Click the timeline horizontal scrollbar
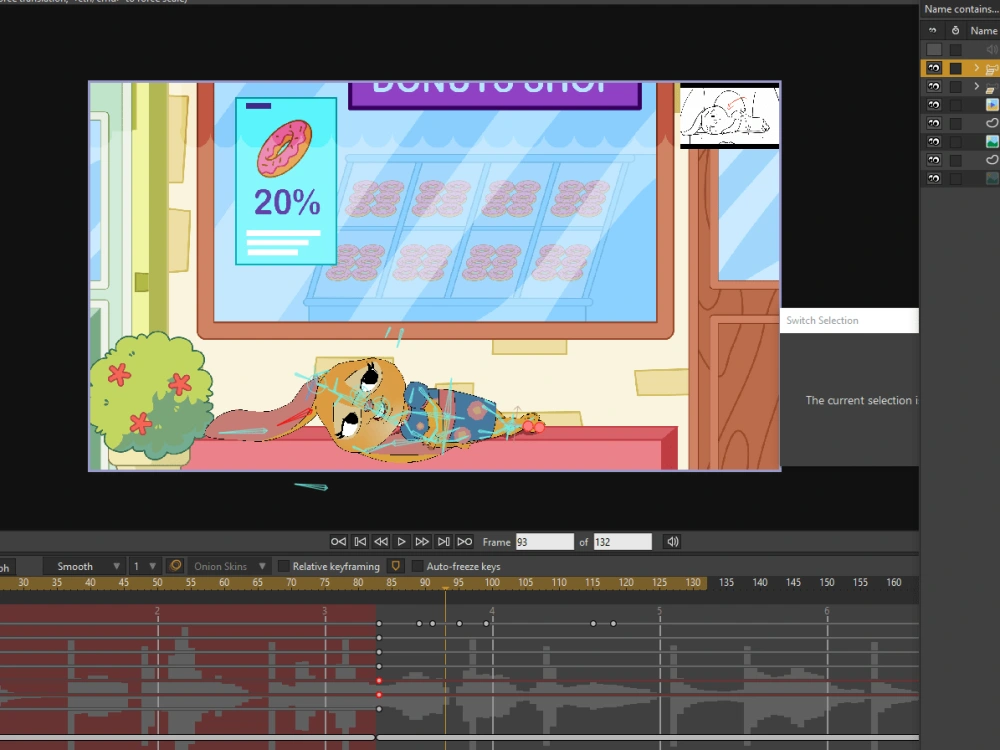This screenshot has width=1000, height=750. (459, 738)
